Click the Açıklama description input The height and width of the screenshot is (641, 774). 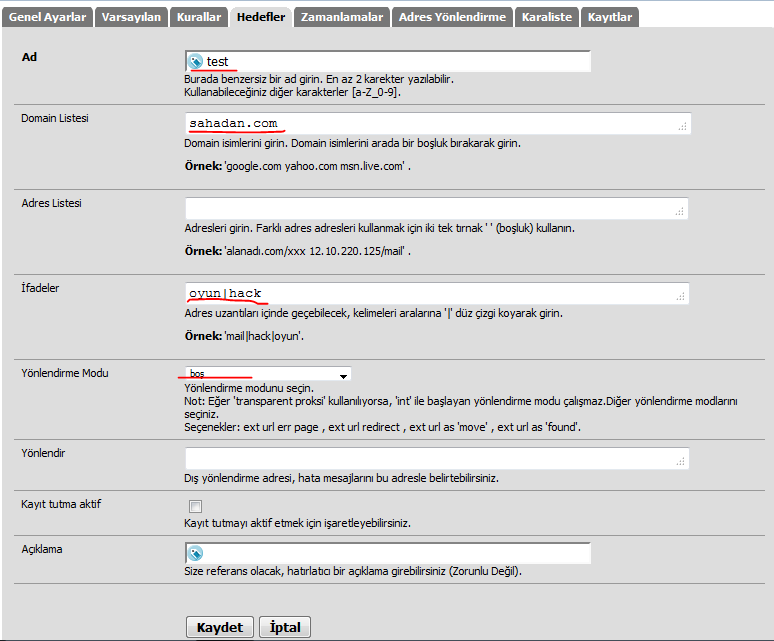click(388, 553)
